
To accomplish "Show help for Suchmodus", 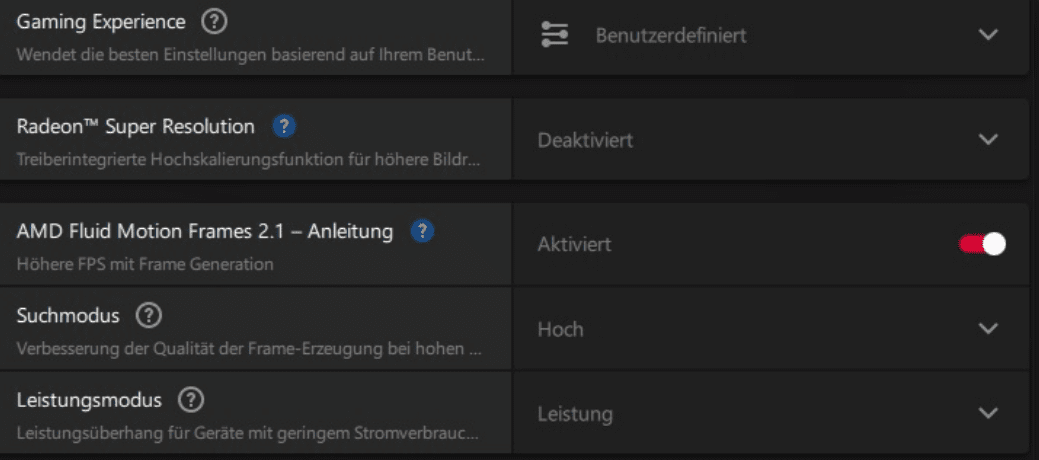I will click(149, 316).
